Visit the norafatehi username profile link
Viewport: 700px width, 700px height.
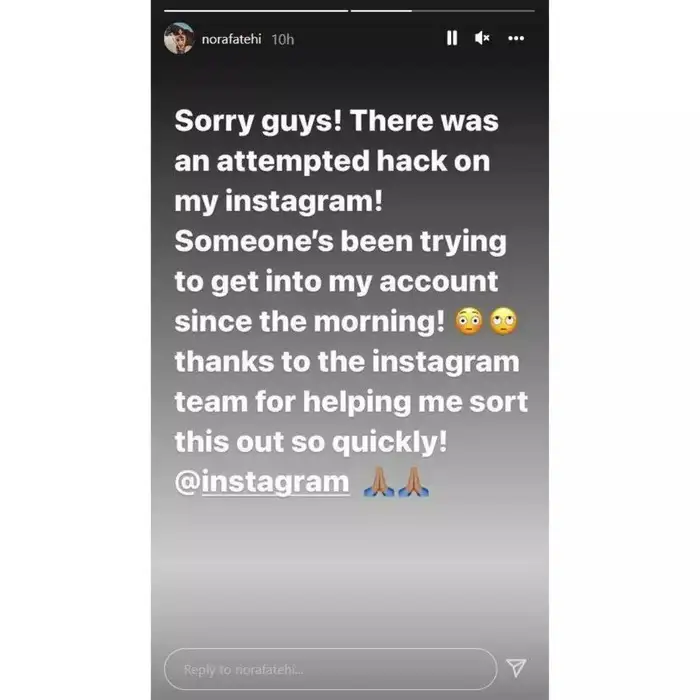[231, 39]
